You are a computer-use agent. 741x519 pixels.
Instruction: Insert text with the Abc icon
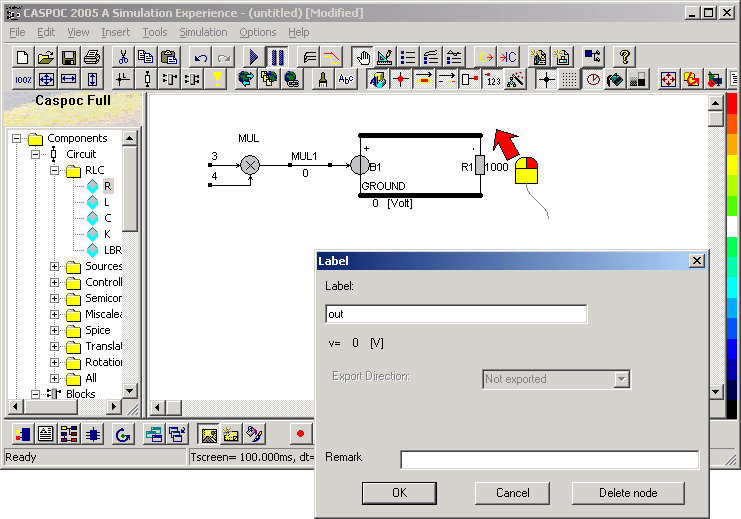[x=346, y=79]
